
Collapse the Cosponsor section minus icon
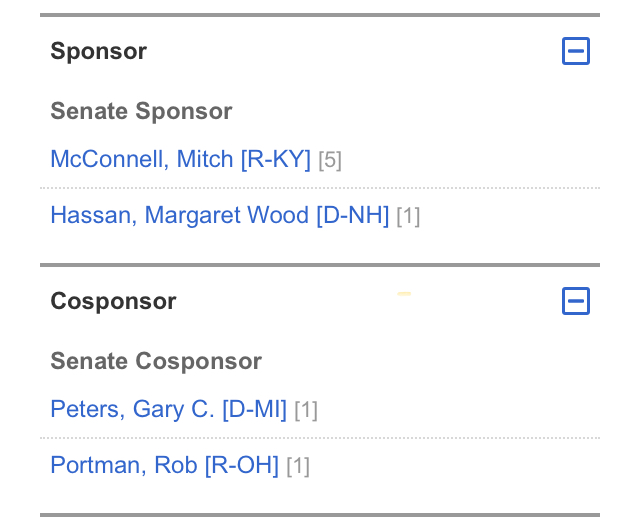(x=576, y=301)
